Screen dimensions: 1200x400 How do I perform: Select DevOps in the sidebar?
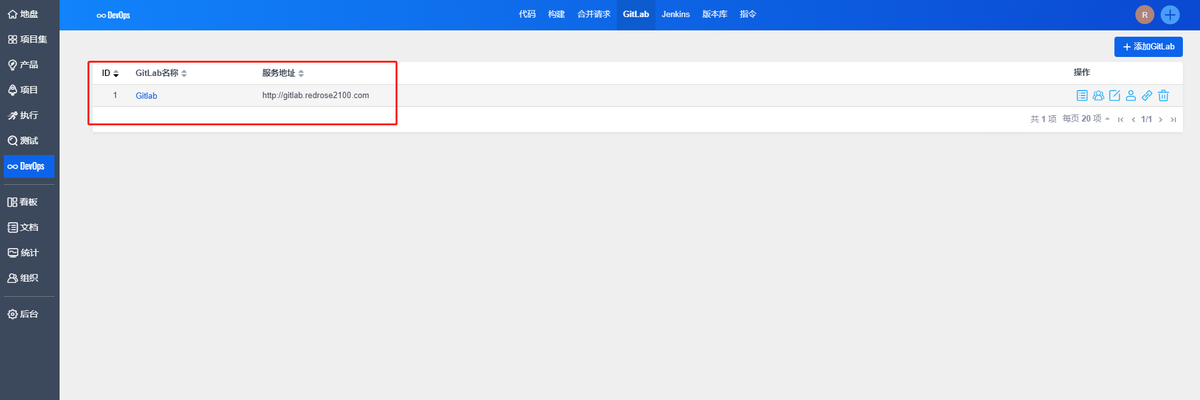(29, 166)
